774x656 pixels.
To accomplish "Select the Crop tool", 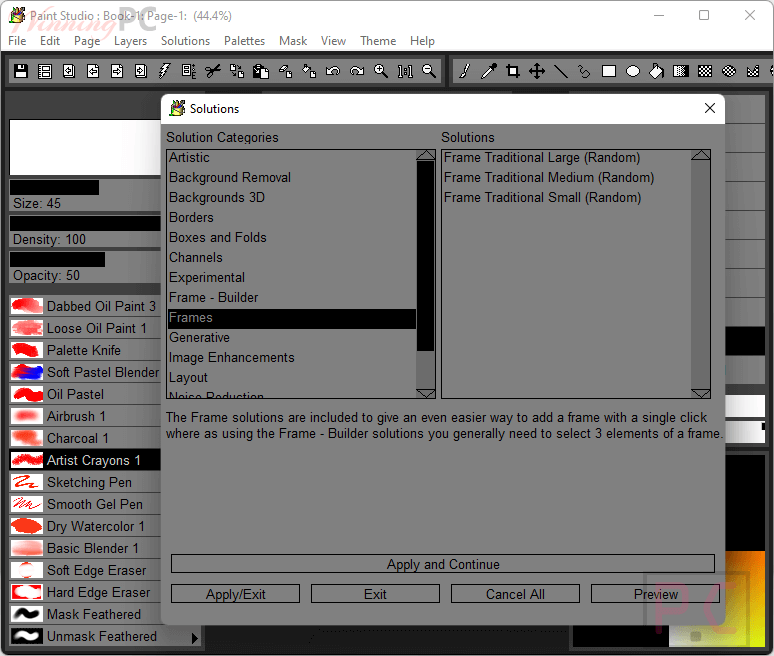I will coord(513,72).
